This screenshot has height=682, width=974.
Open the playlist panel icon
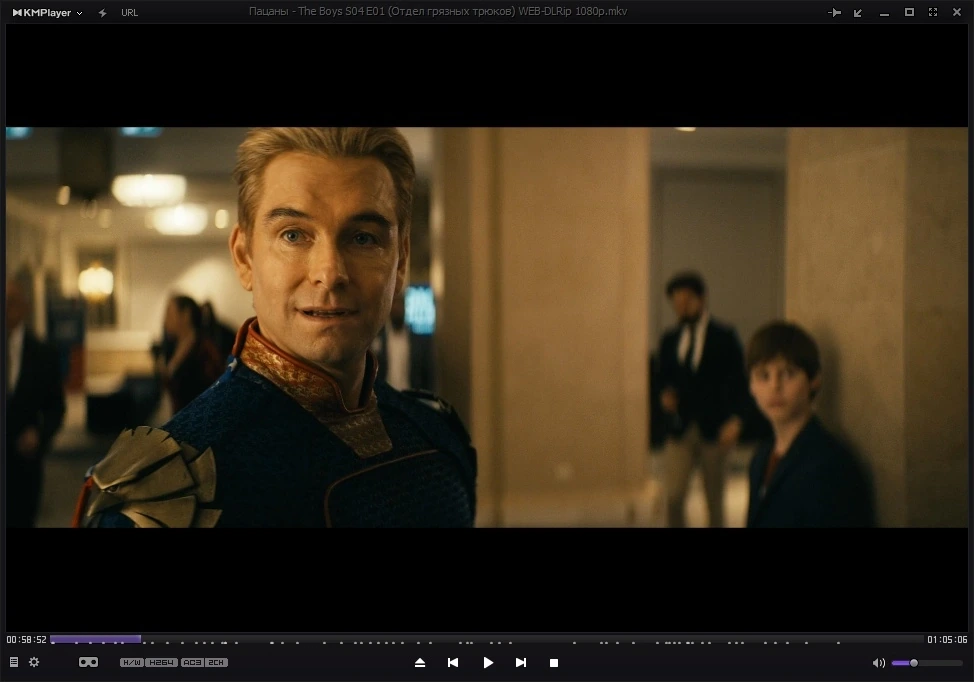pos(14,662)
